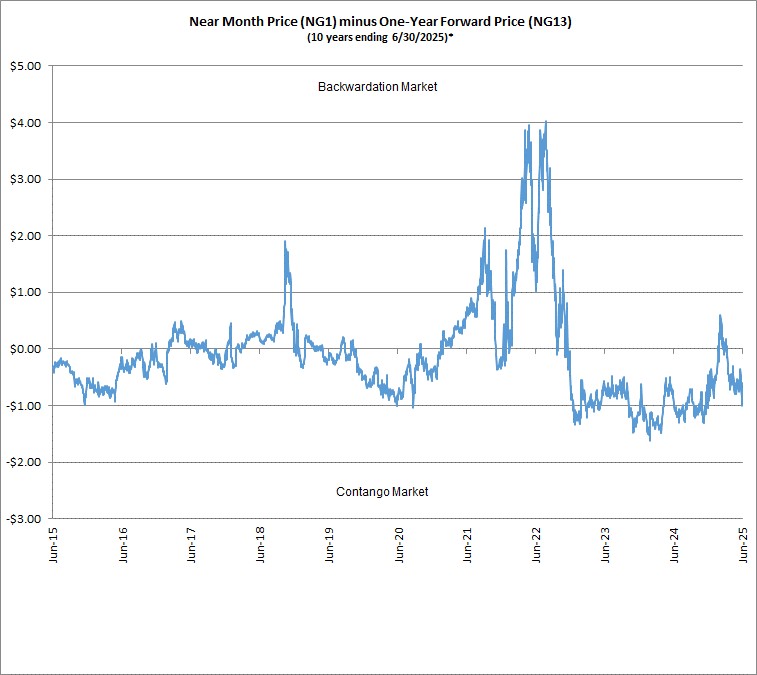Screen dimensions: 757x675
Task: Click the 2022 peak near $4.00 on the line
Action: coord(546,122)
